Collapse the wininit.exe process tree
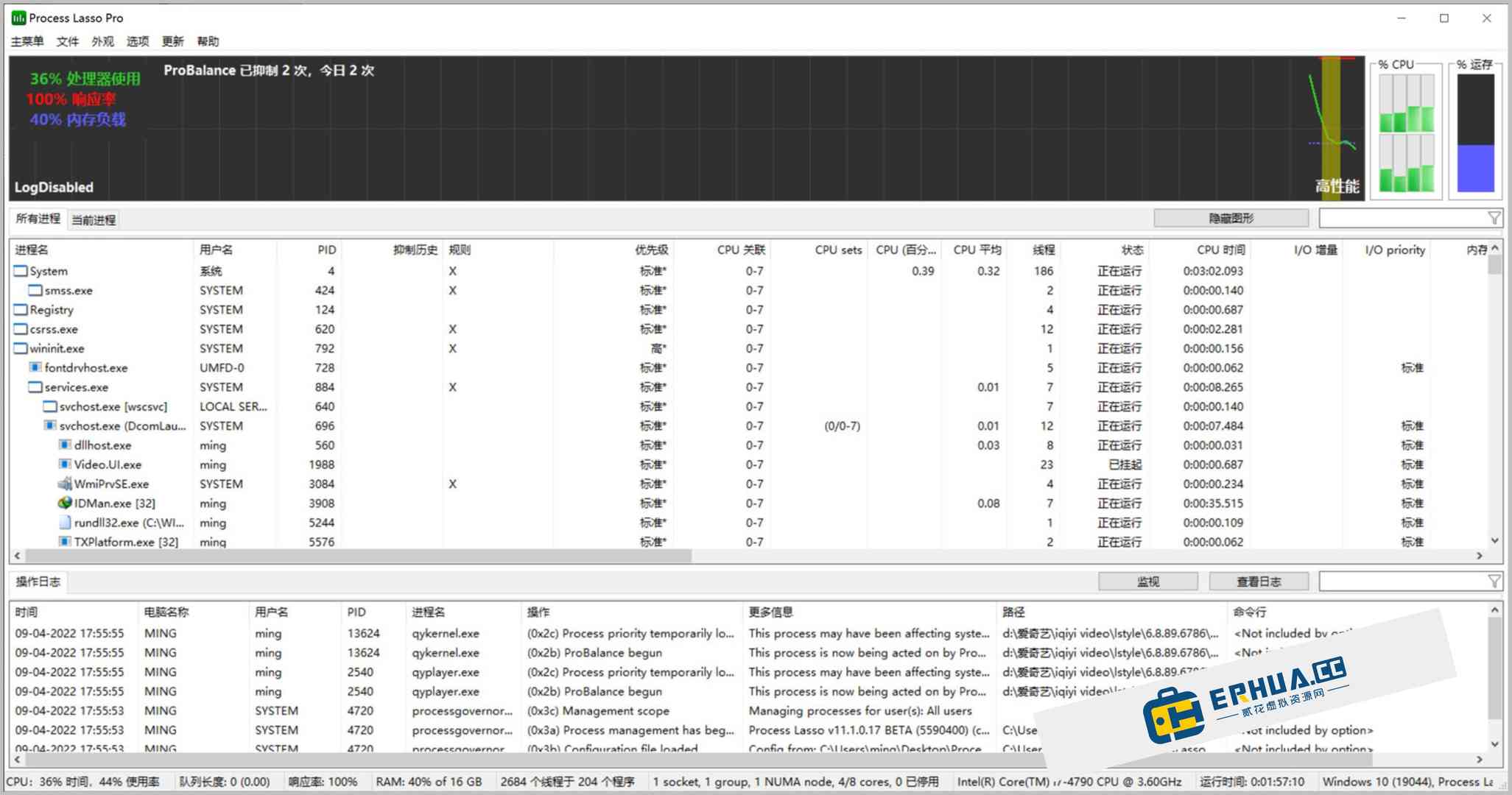1512x795 pixels. (x=20, y=347)
